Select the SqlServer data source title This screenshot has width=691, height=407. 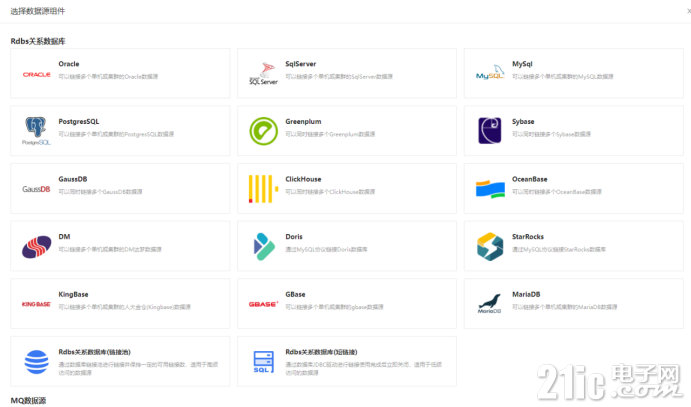pos(301,64)
